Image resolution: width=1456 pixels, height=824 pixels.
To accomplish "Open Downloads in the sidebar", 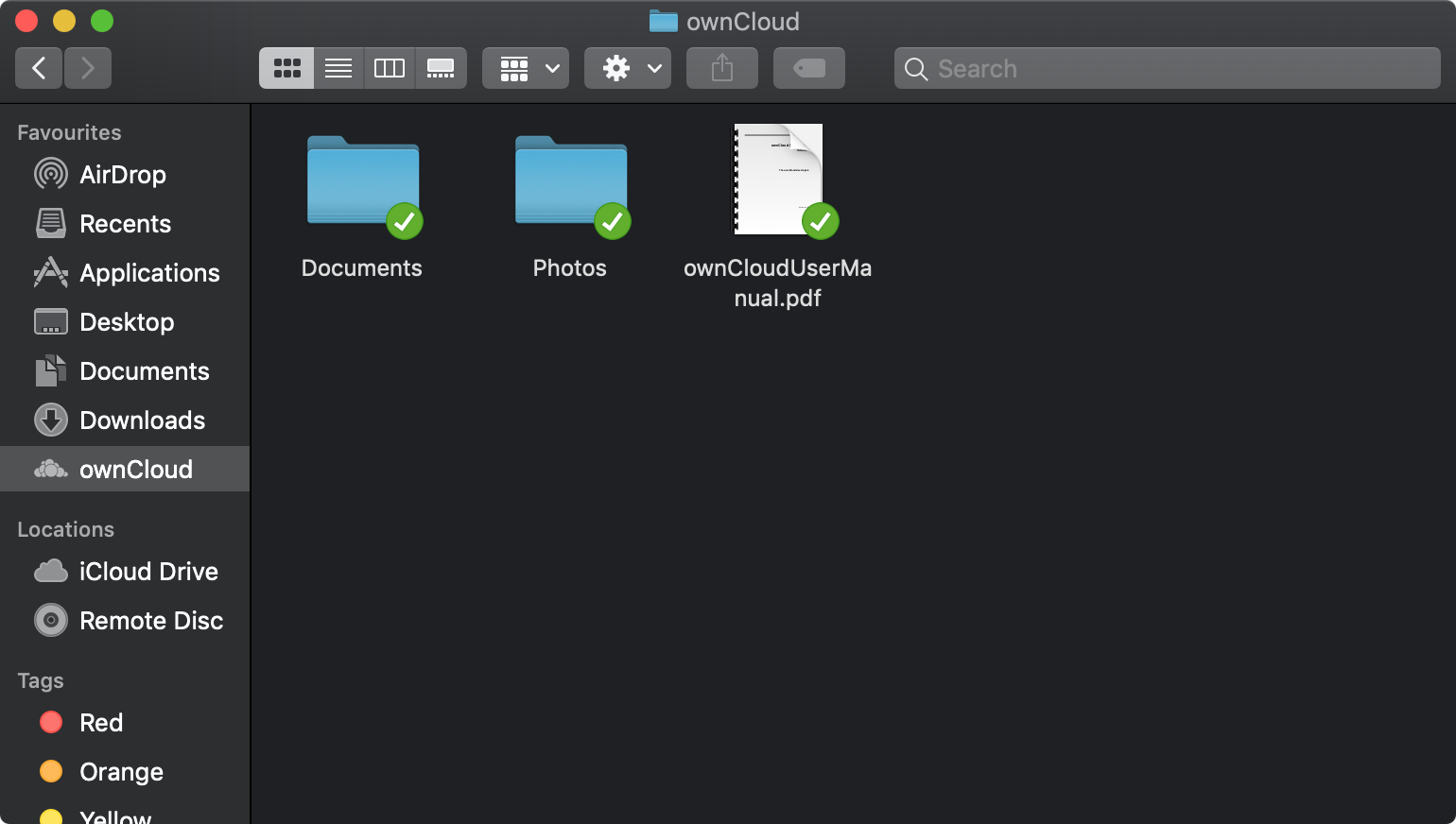I will coord(125,421).
